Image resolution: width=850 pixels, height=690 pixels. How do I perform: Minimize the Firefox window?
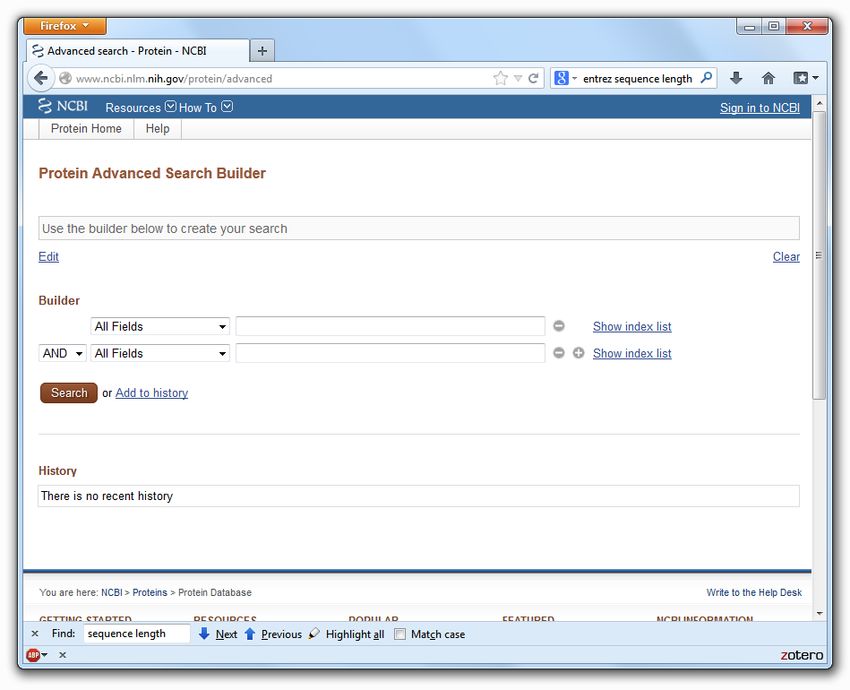tap(749, 26)
